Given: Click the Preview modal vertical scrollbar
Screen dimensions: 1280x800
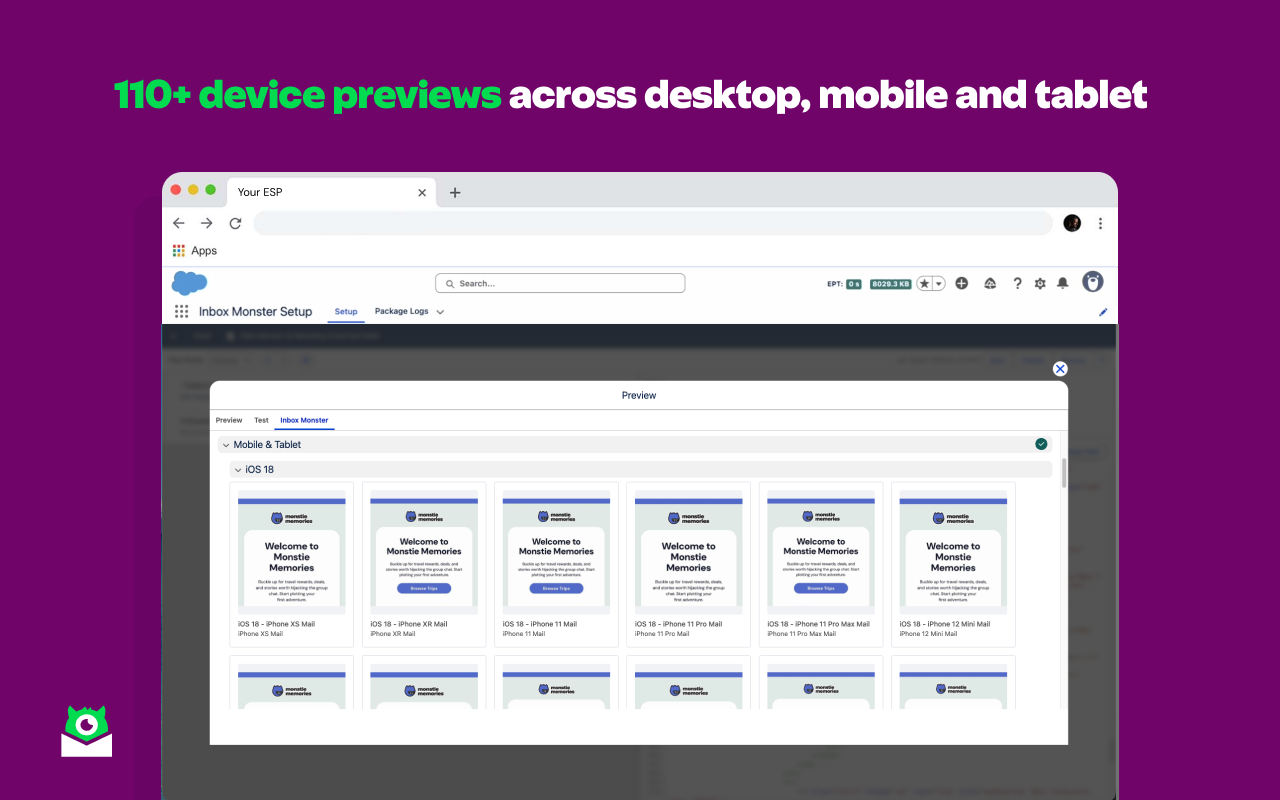Looking at the screenshot, I should click(x=1064, y=474).
